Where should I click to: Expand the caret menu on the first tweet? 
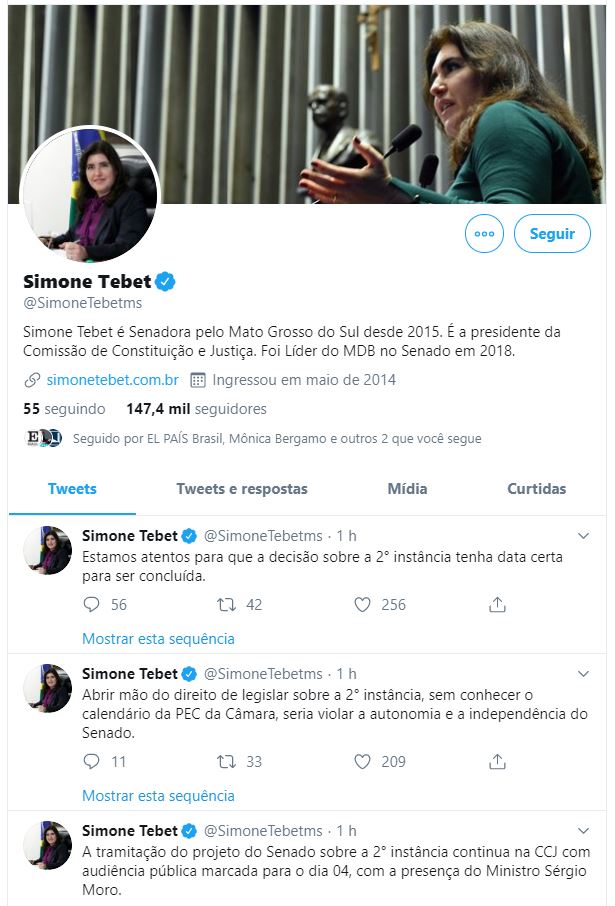583,535
